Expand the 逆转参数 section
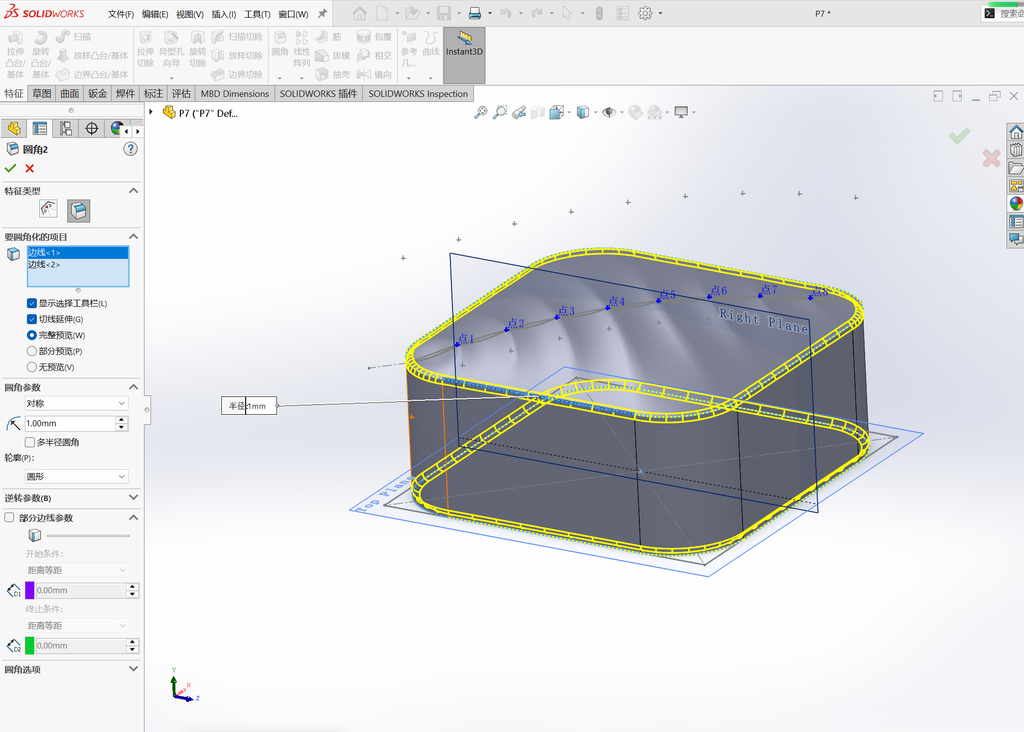 pyautogui.click(x=133, y=498)
